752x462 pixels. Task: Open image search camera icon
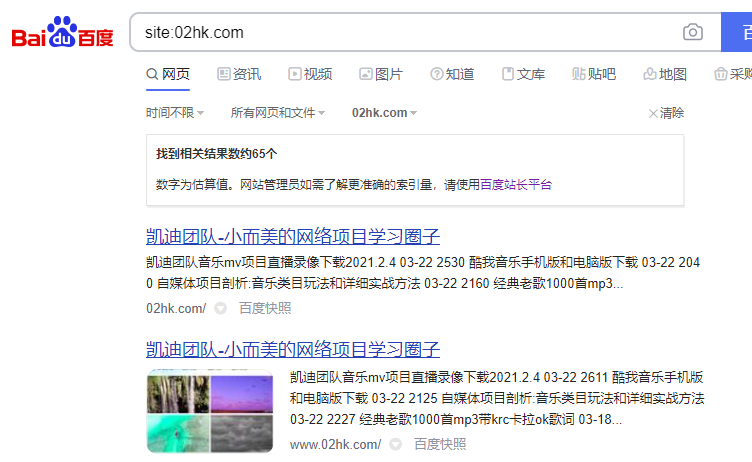[x=693, y=32]
